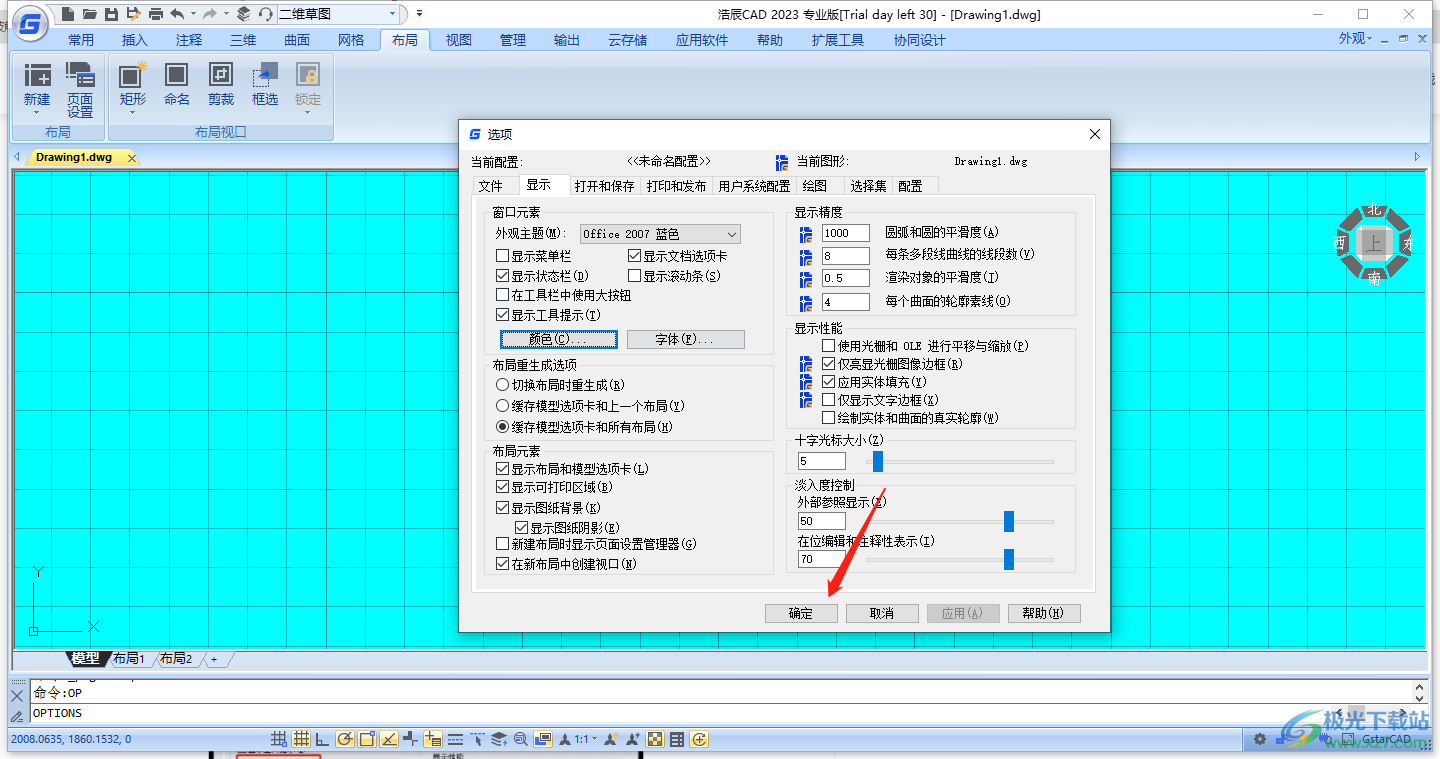Click the 颜色(C)... button
Image resolution: width=1440 pixels, height=759 pixels.
click(559, 340)
